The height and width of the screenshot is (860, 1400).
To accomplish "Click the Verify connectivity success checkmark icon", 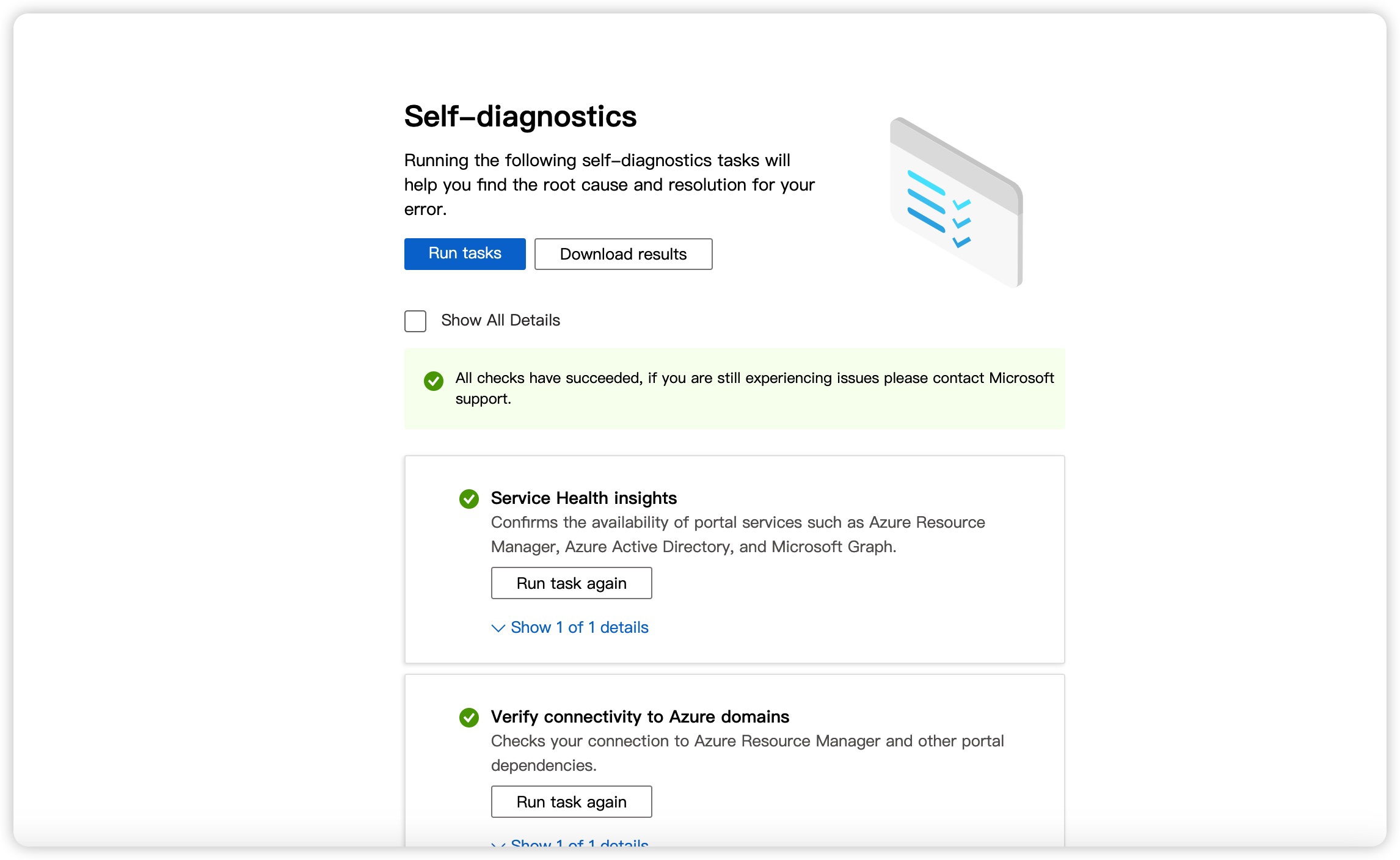I will (x=470, y=718).
